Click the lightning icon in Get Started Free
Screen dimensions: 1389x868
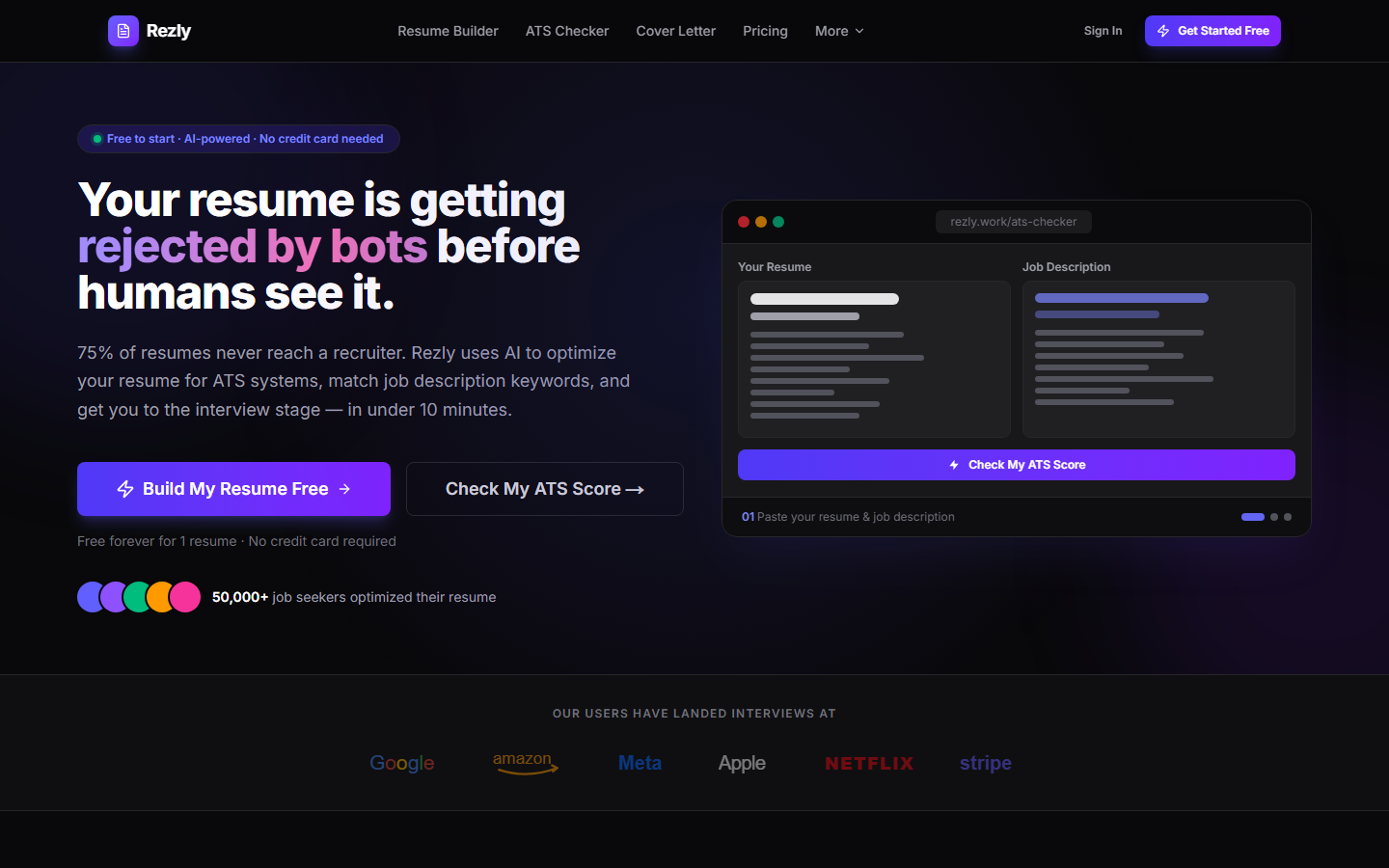point(1163,31)
